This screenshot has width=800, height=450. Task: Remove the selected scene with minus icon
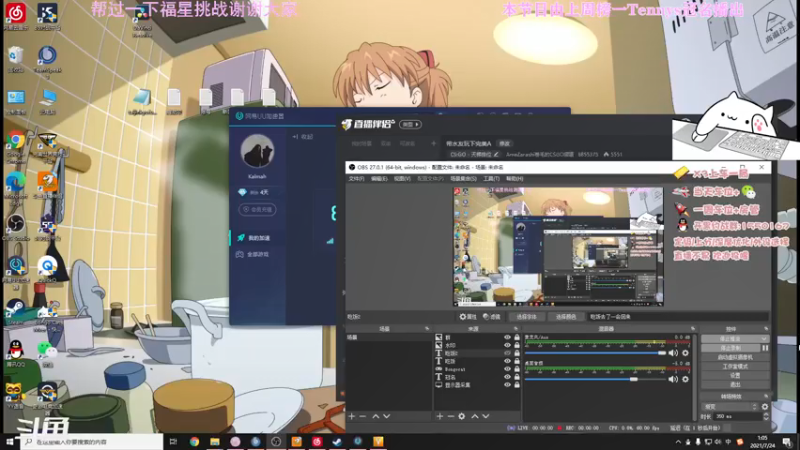coord(363,416)
